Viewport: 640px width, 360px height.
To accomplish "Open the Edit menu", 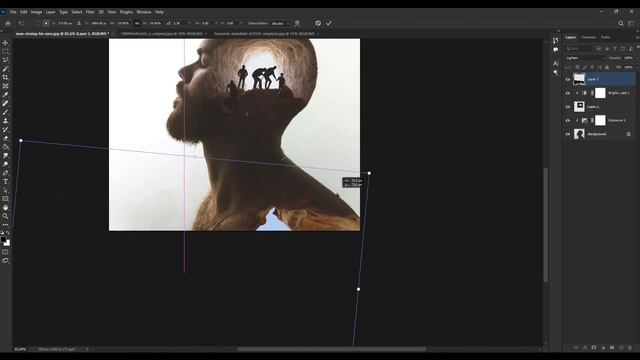I will point(24,12).
